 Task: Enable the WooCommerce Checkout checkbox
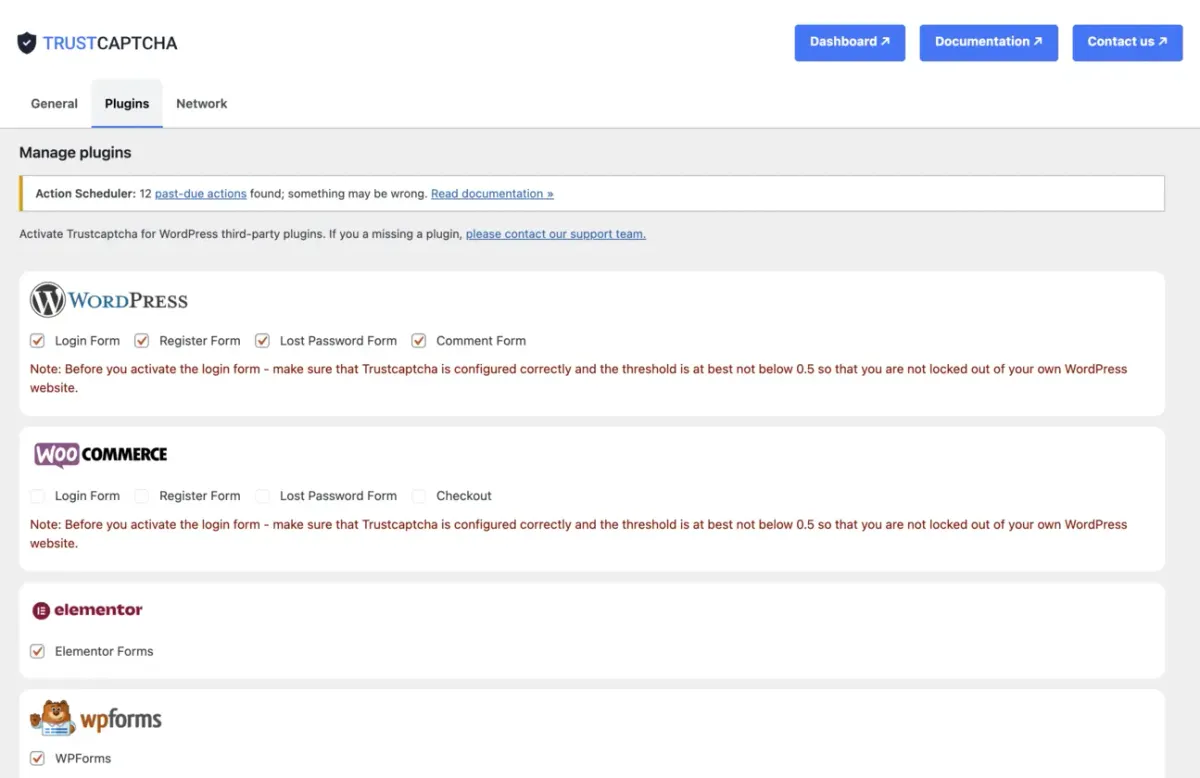coord(419,495)
